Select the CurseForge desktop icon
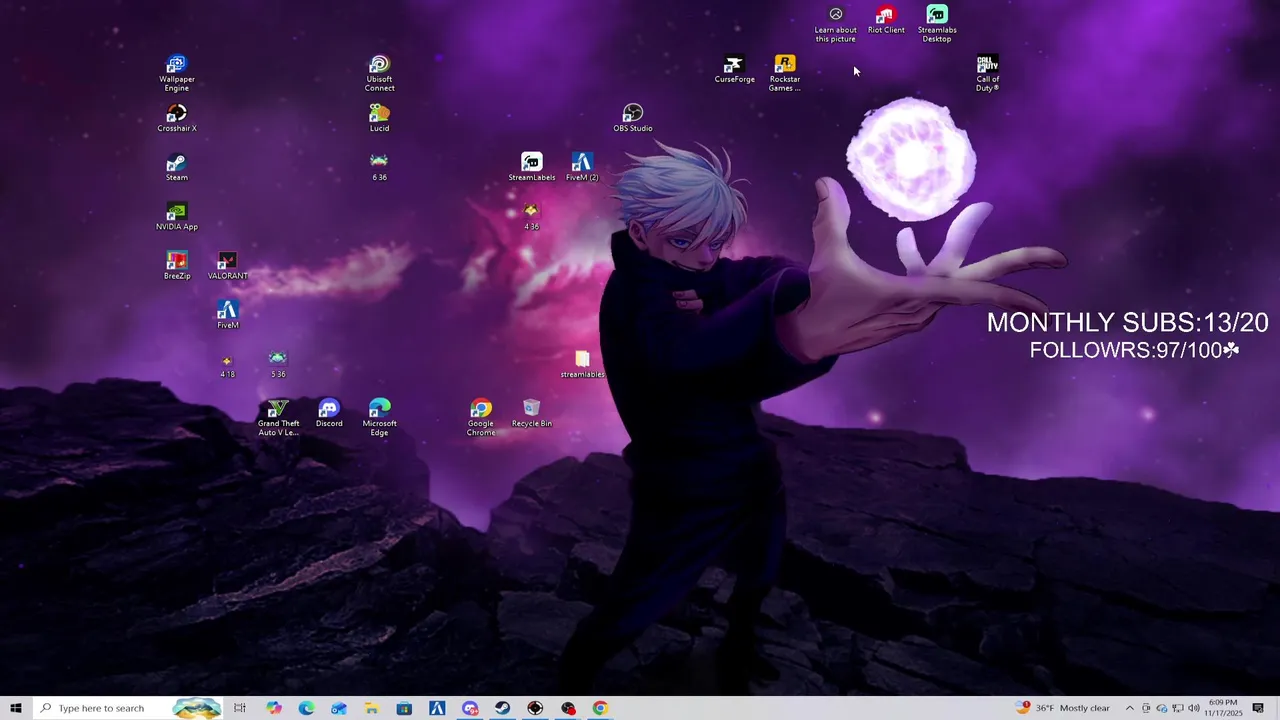This screenshot has width=1280, height=720. click(734, 69)
